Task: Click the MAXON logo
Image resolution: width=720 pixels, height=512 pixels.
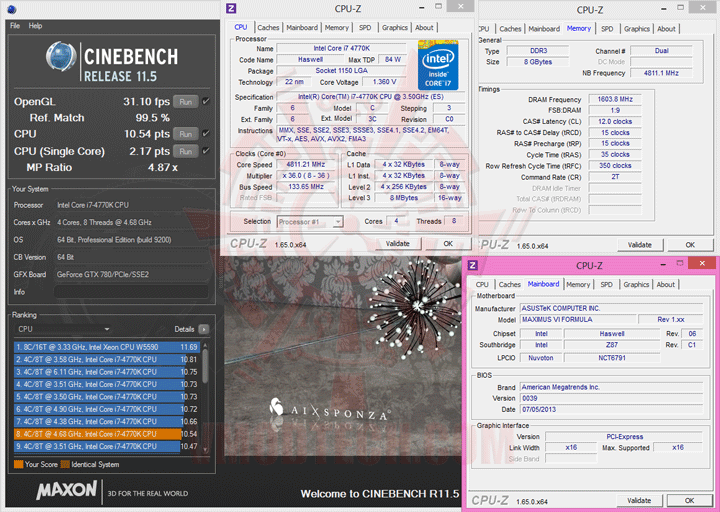Action: [67, 490]
